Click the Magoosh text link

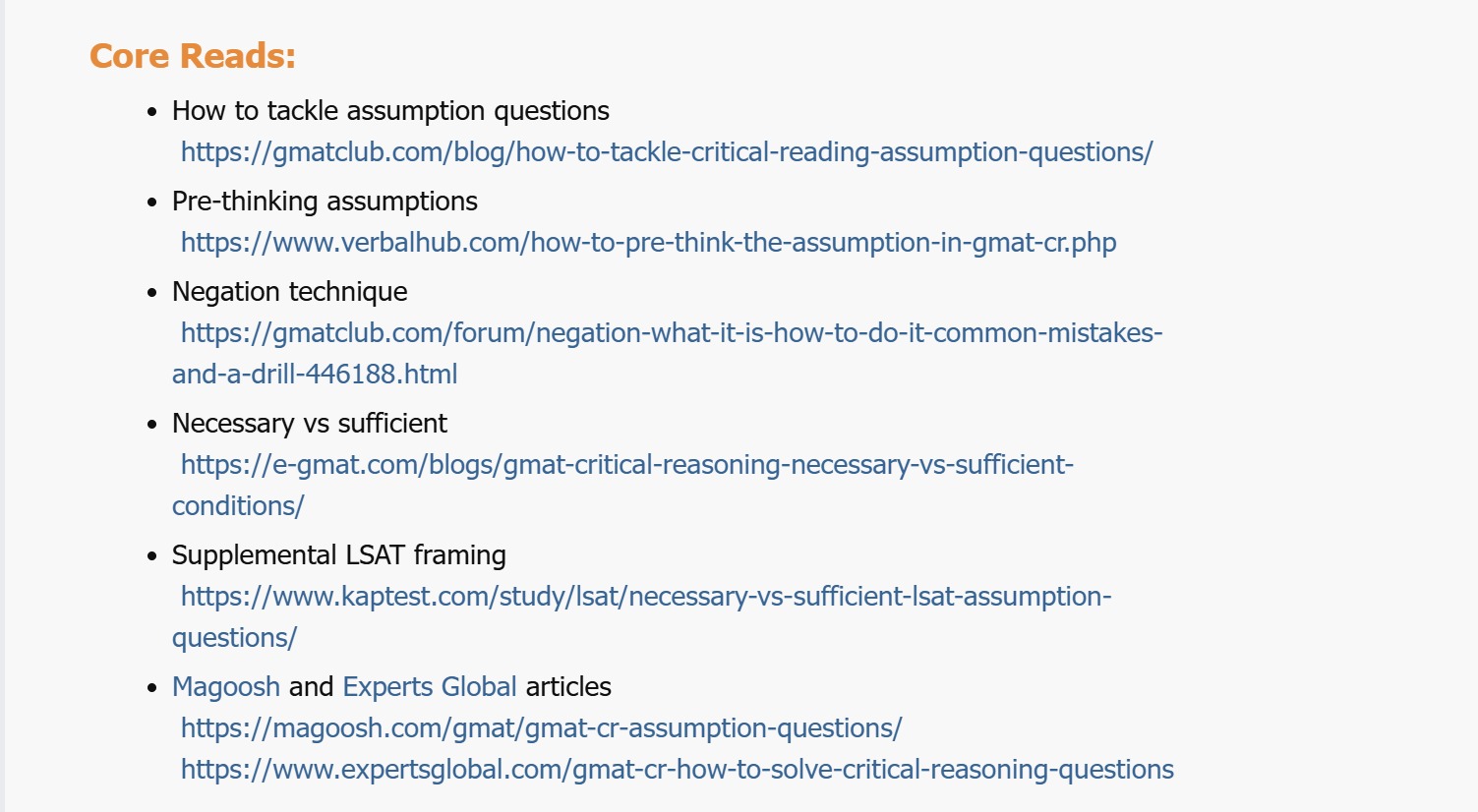(226, 687)
